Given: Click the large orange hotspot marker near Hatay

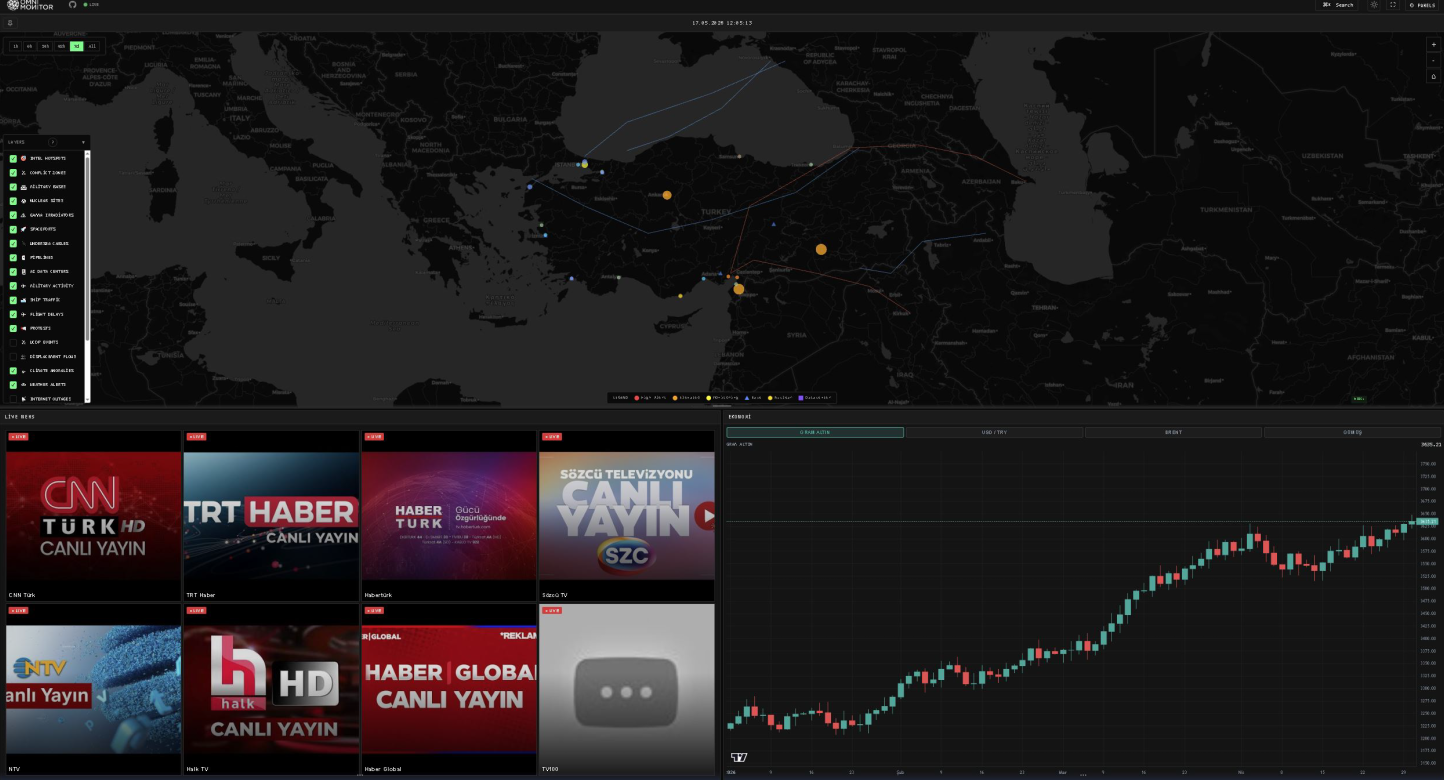Looking at the screenshot, I should 739,289.
